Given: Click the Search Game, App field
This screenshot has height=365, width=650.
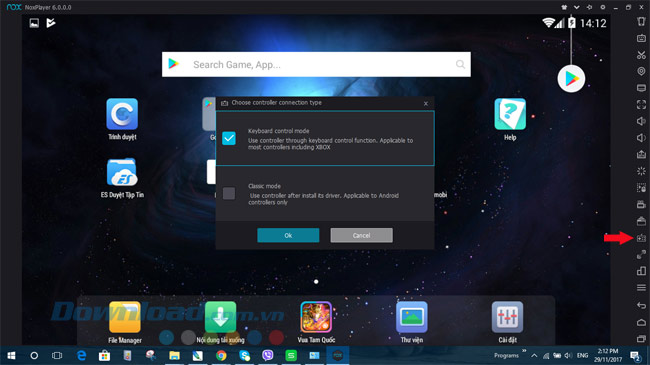Looking at the screenshot, I should tap(316, 64).
